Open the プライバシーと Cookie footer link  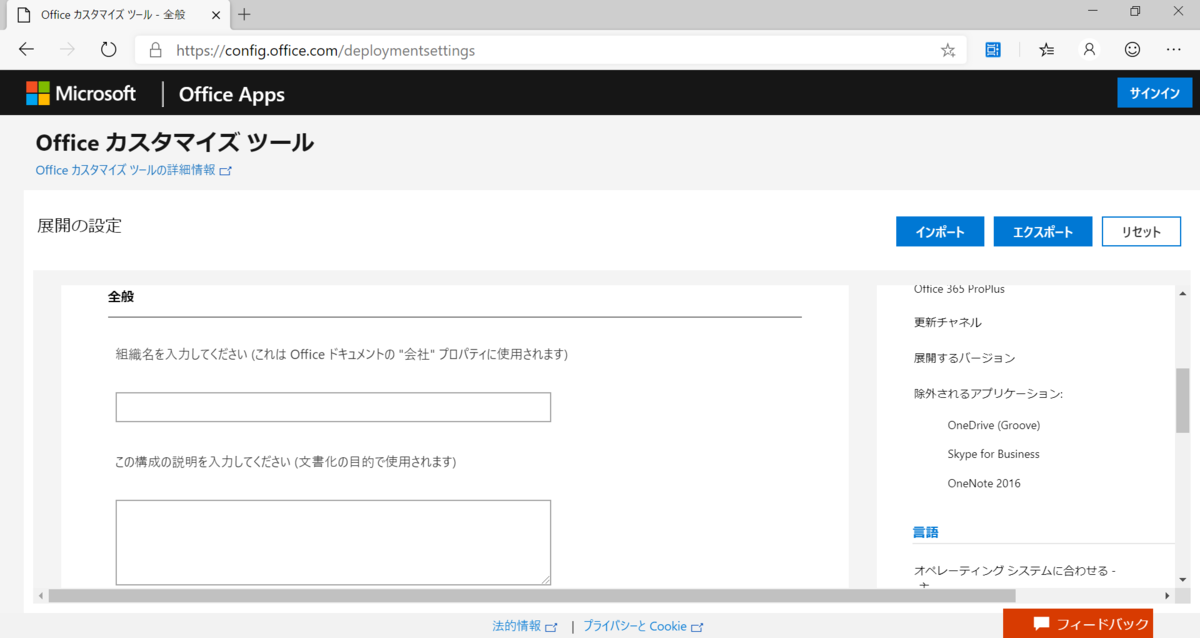coord(643,626)
